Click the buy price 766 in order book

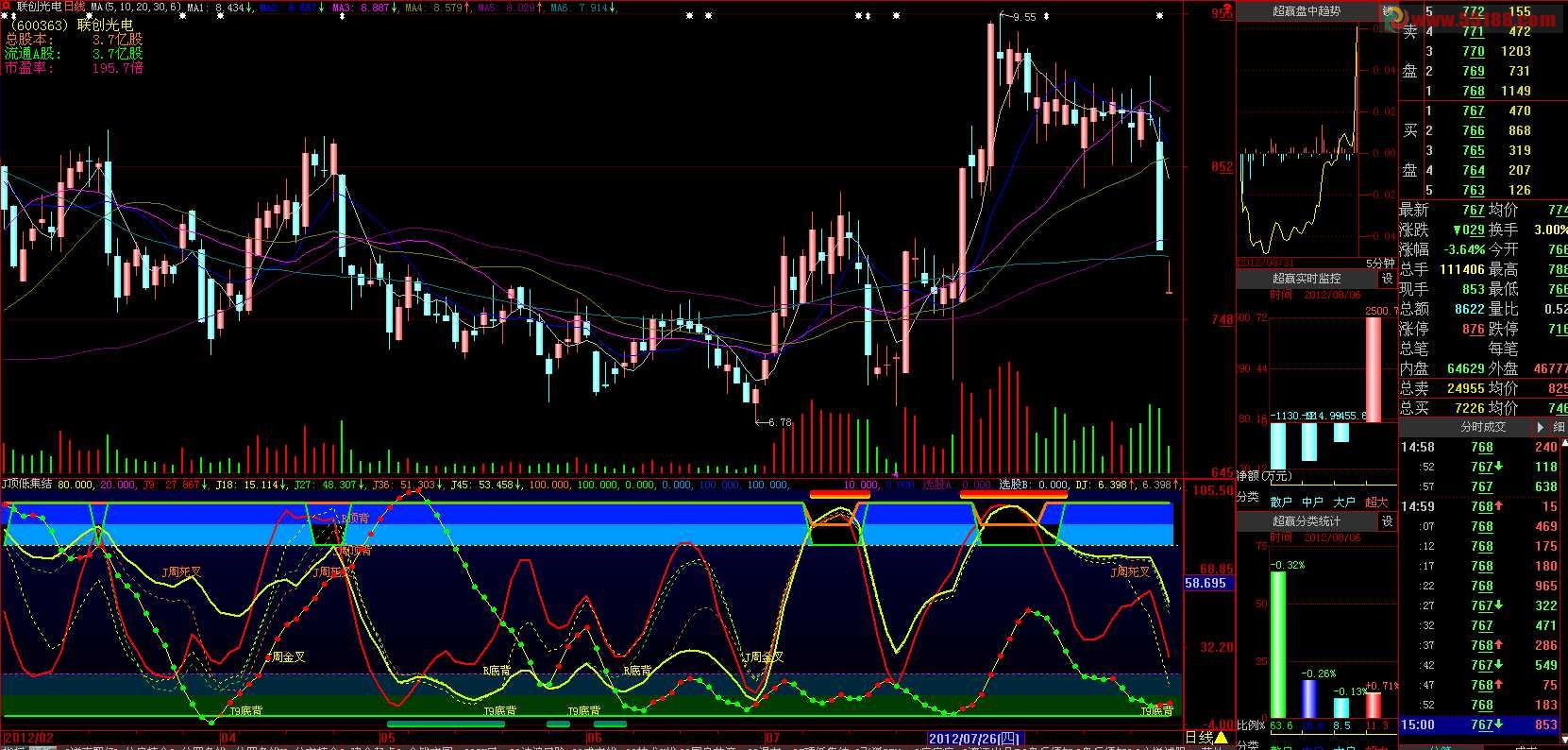click(x=1474, y=130)
